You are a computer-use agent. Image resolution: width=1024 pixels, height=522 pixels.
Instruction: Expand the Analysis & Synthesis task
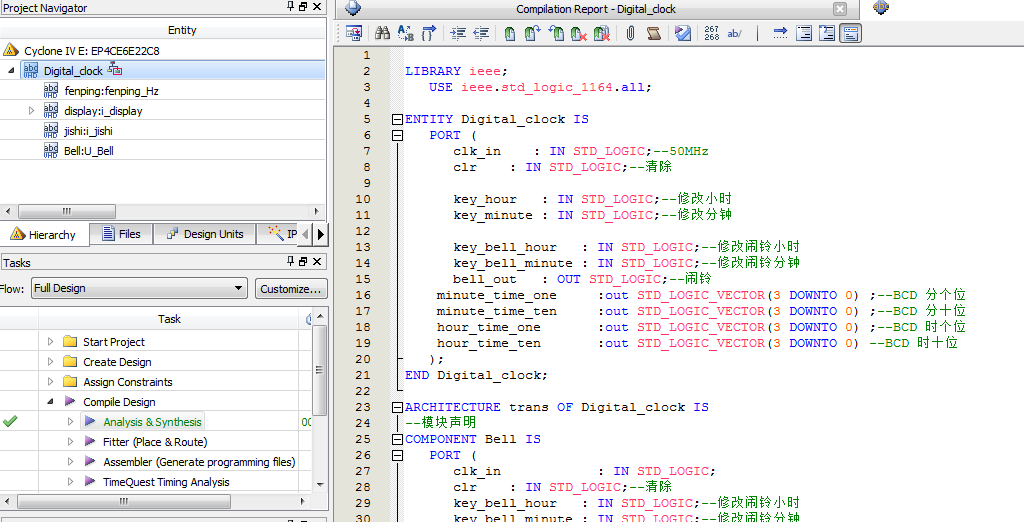point(71,421)
